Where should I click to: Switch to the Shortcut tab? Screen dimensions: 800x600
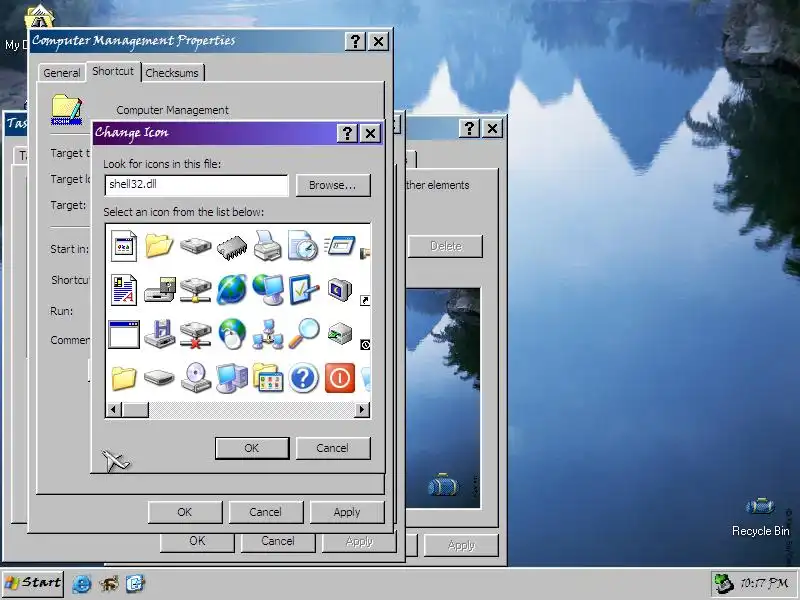point(113,71)
